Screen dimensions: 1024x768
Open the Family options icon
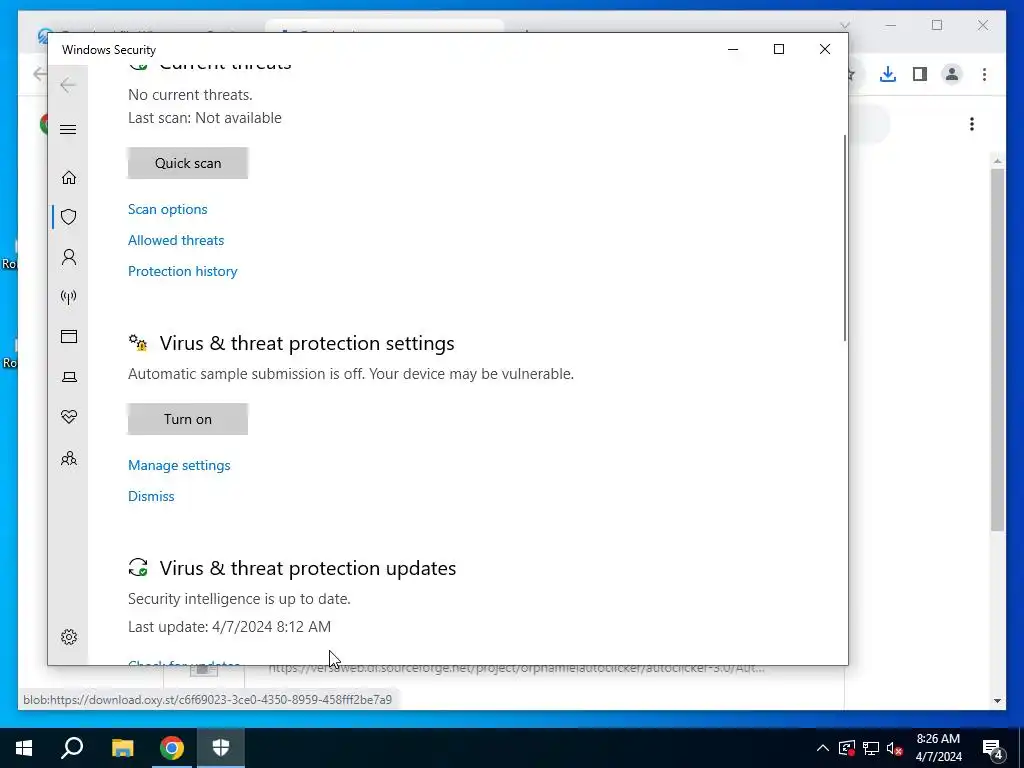(69, 458)
